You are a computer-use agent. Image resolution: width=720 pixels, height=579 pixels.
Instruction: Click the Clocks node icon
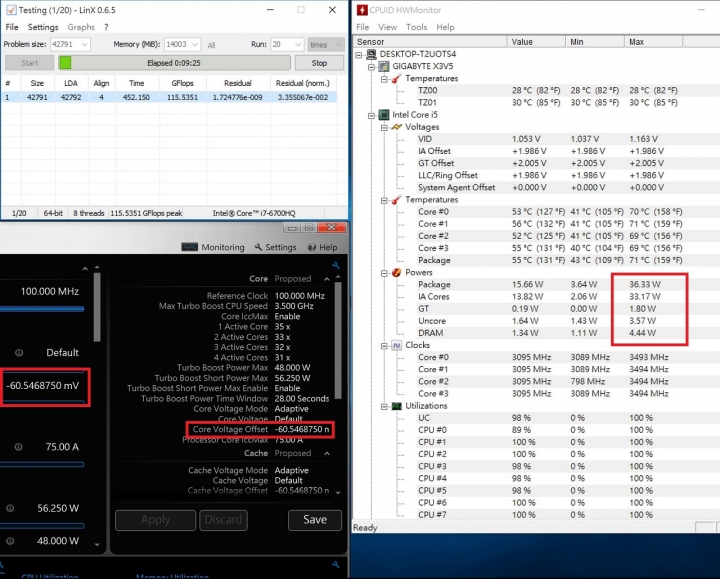point(395,345)
